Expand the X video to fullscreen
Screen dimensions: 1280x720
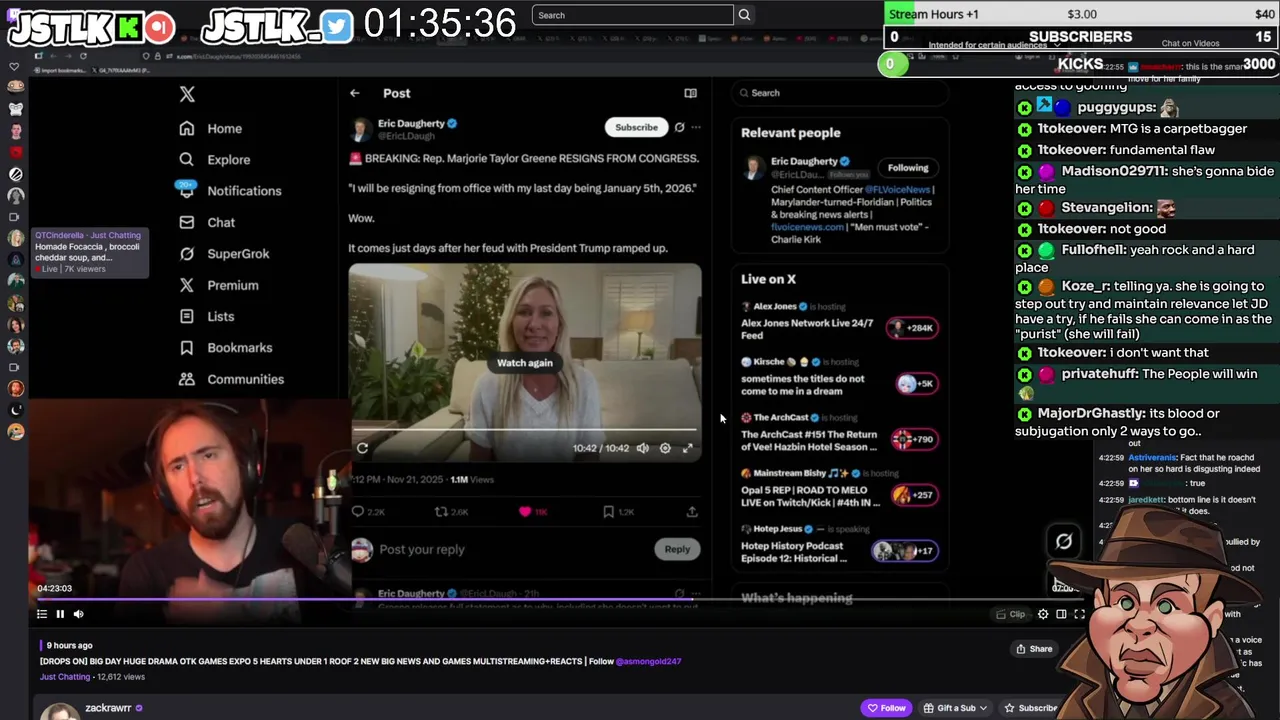click(688, 448)
